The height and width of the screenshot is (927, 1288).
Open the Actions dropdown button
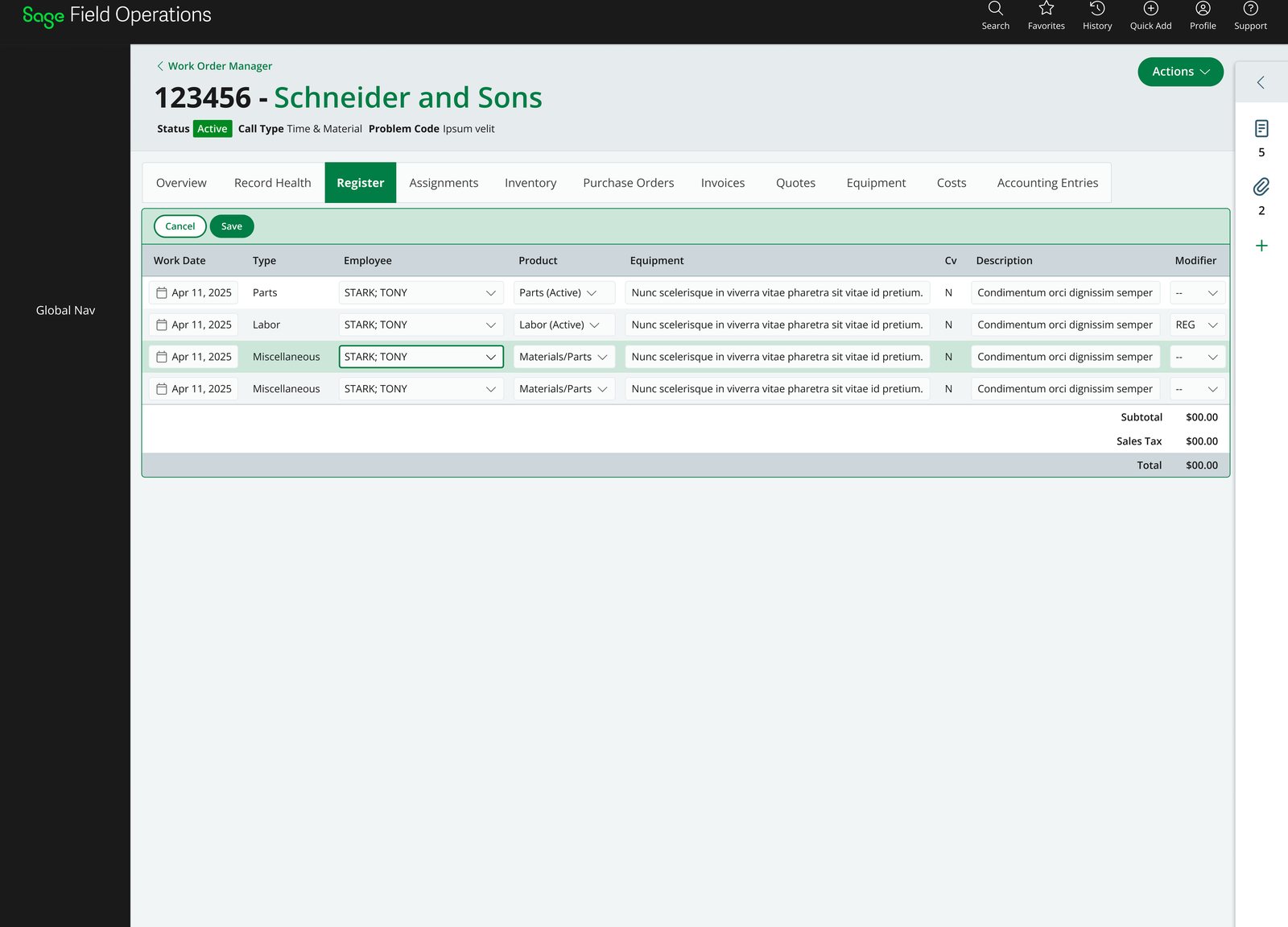pos(1180,72)
